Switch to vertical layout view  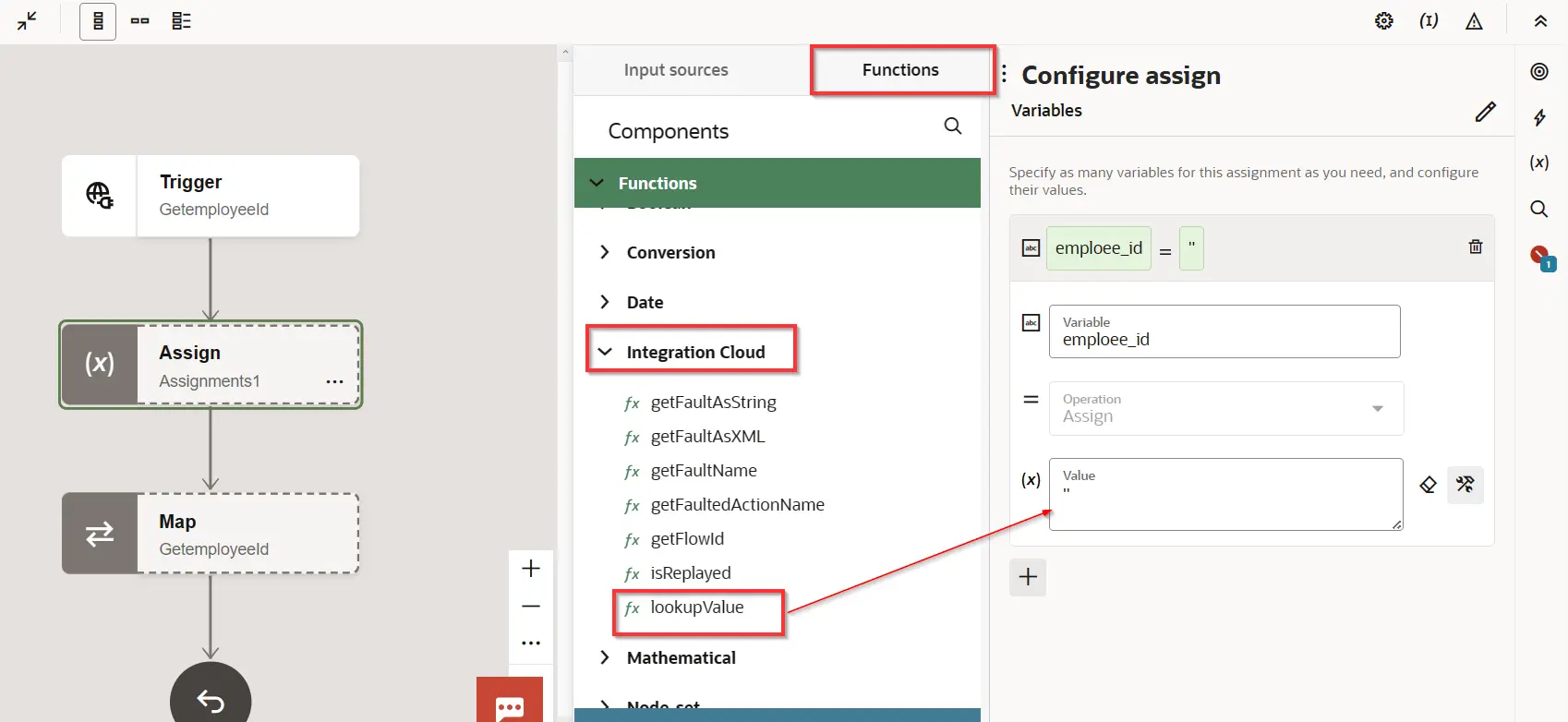pyautogui.click(x=98, y=21)
